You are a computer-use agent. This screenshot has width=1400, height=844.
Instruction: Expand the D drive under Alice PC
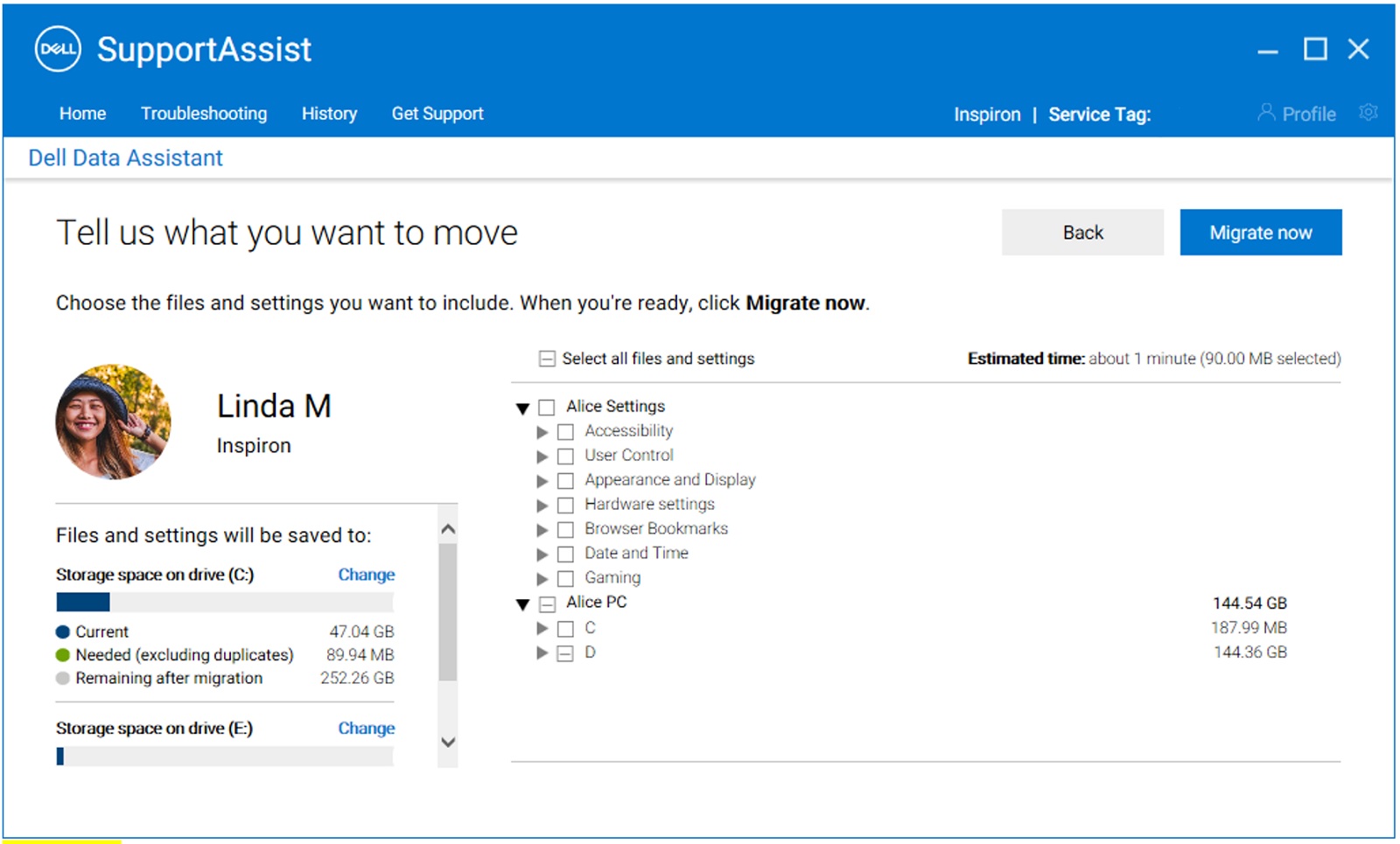[x=542, y=652]
